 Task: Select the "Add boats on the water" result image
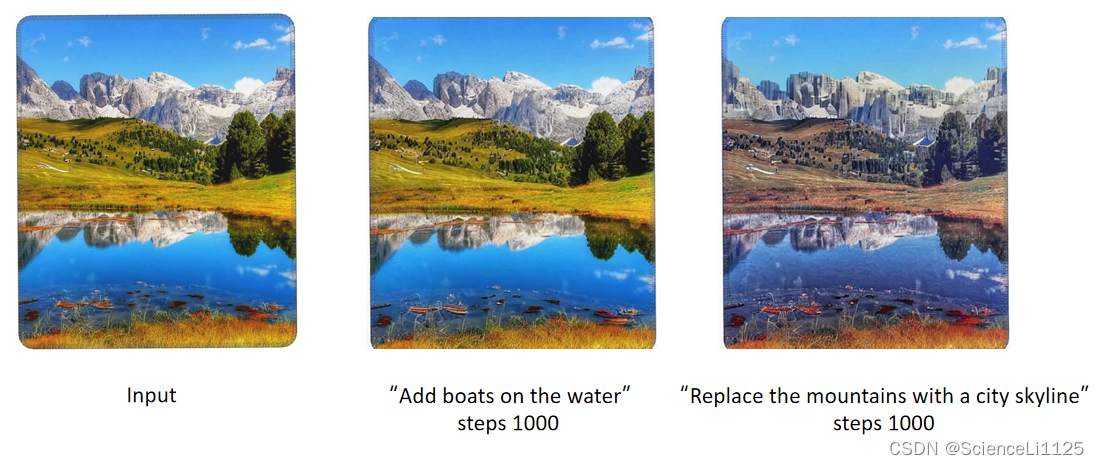pos(512,182)
